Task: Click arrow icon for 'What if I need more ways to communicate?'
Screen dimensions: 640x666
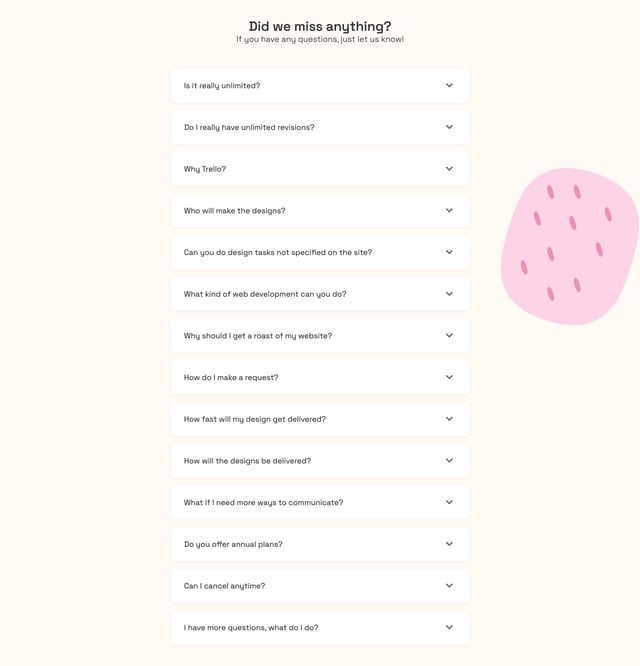Action: pyautogui.click(x=449, y=503)
